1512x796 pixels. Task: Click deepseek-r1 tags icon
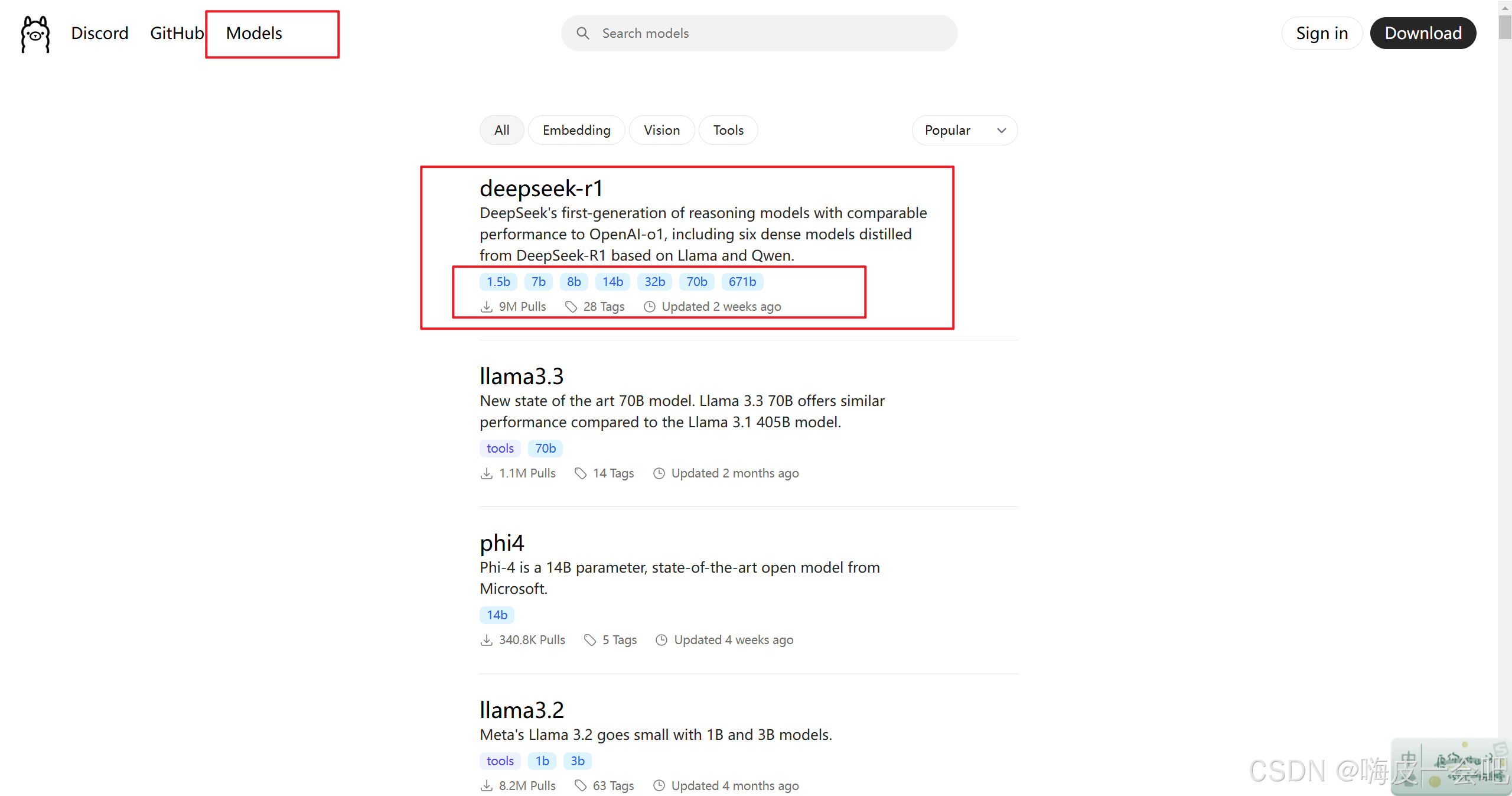pyautogui.click(x=571, y=307)
